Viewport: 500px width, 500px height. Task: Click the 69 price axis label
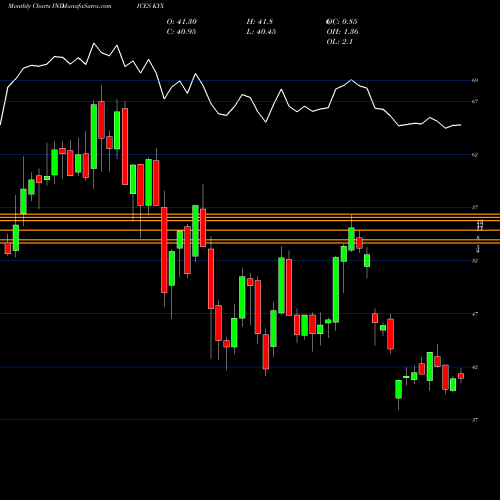coord(475,80)
